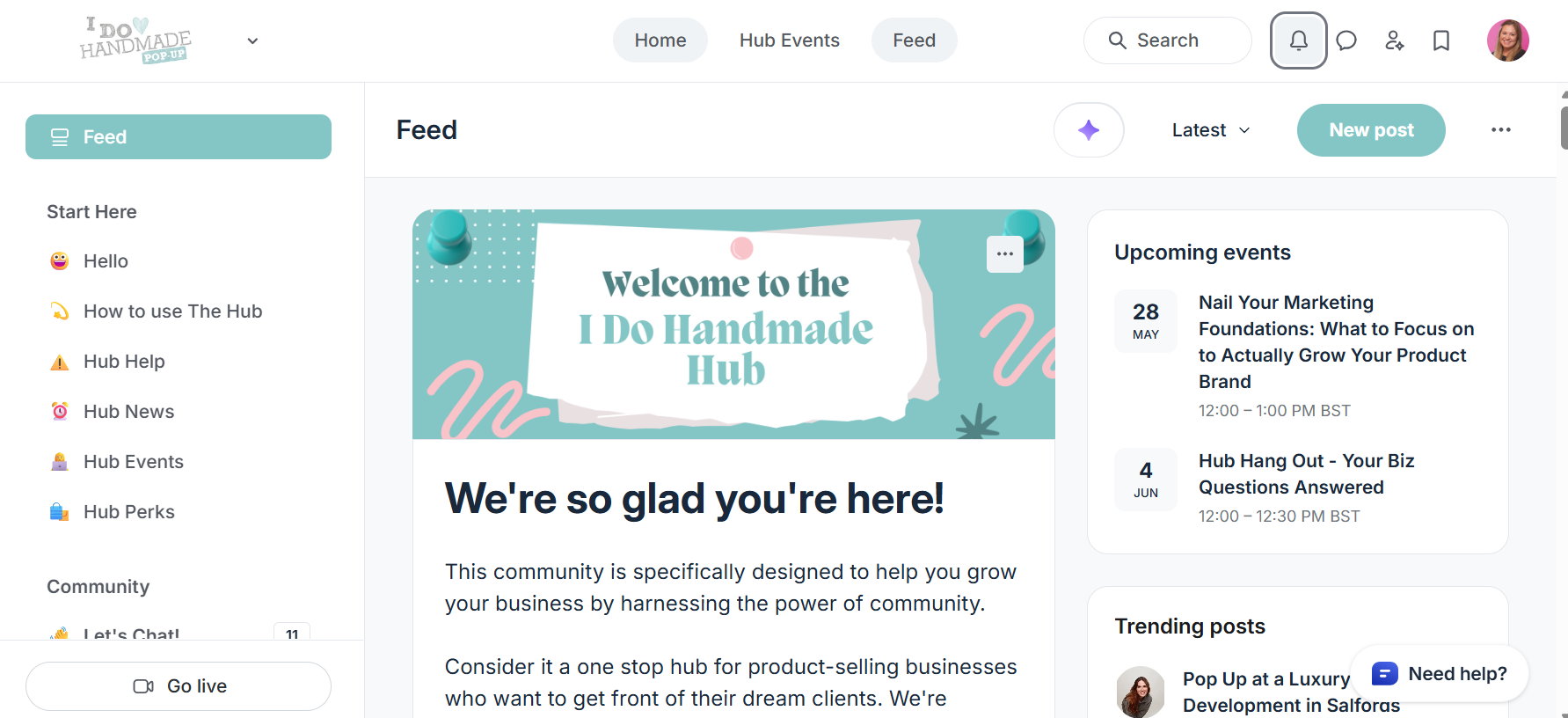Open feed more options ellipsis

click(x=1500, y=130)
